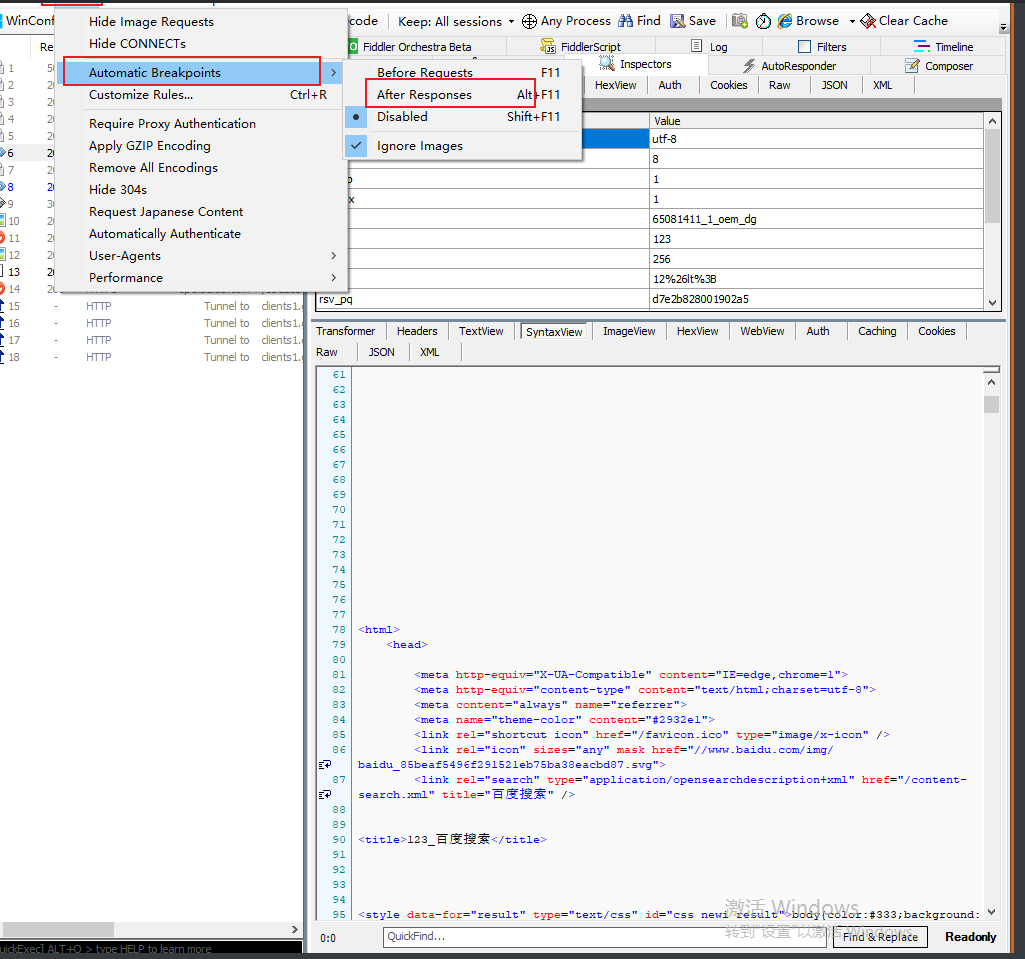Select the rsv_pq name cell
The image size is (1025, 959).
(482, 299)
